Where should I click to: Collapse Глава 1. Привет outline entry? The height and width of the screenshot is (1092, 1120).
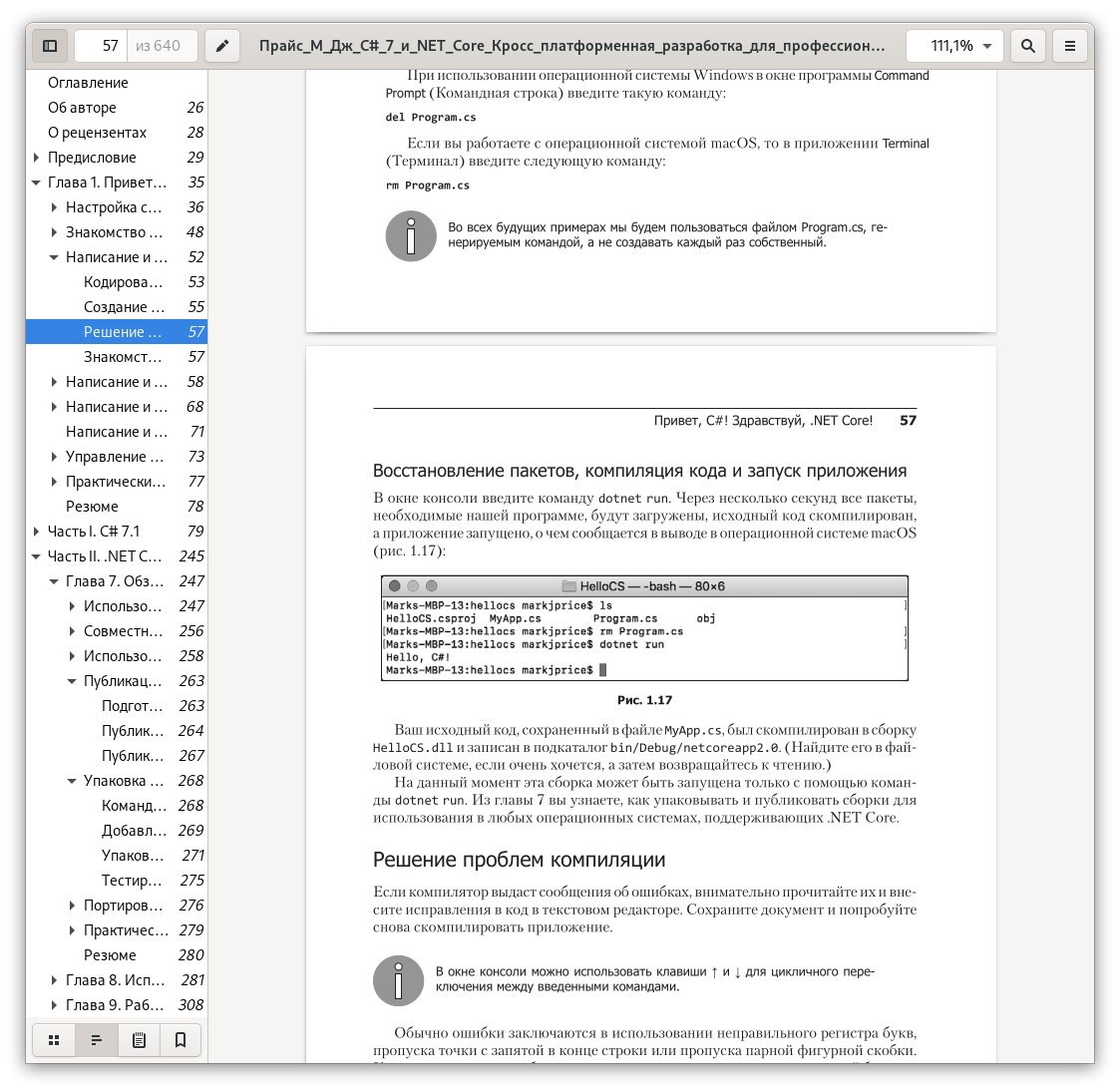click(37, 182)
